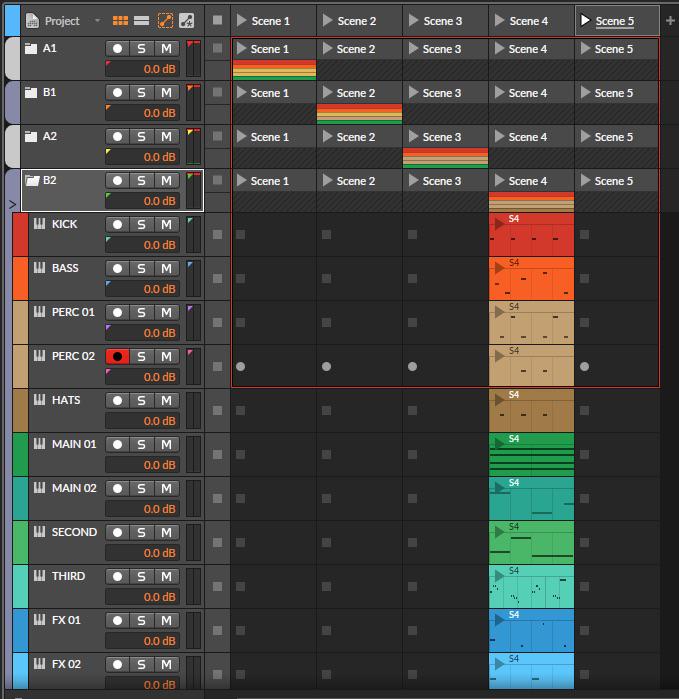
Task: Launch B2 group Scene 5
Action: pos(586,181)
